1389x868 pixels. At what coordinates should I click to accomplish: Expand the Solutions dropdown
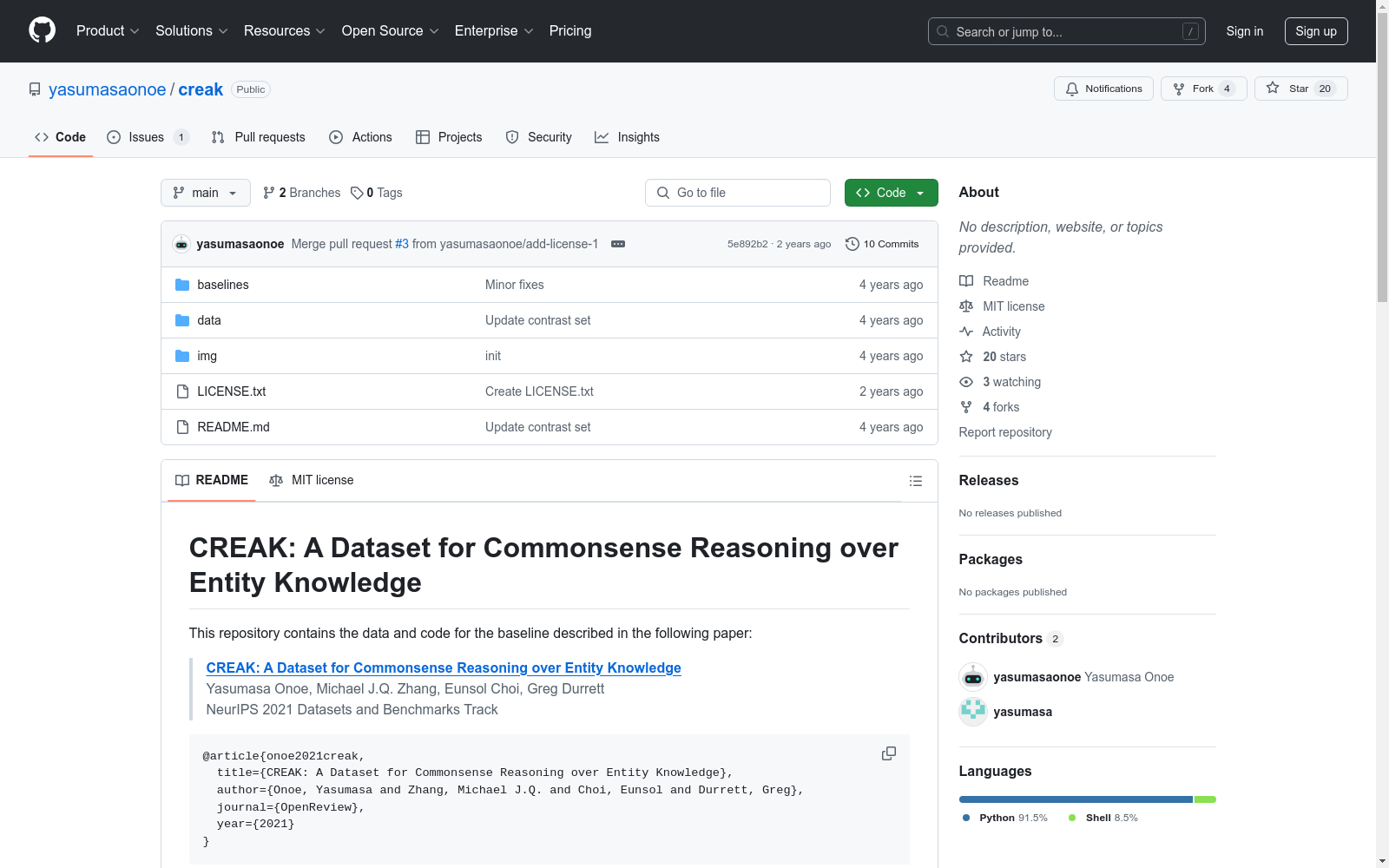(191, 31)
